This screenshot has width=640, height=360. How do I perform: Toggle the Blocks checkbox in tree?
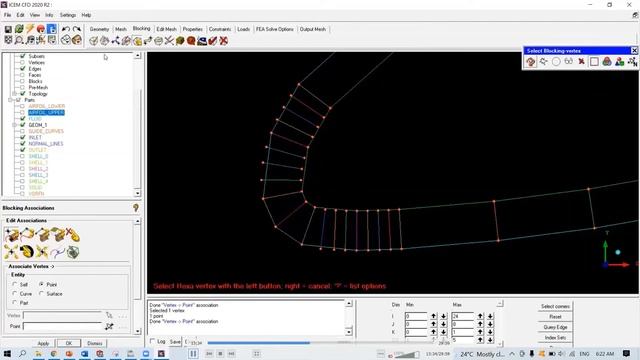(22, 81)
